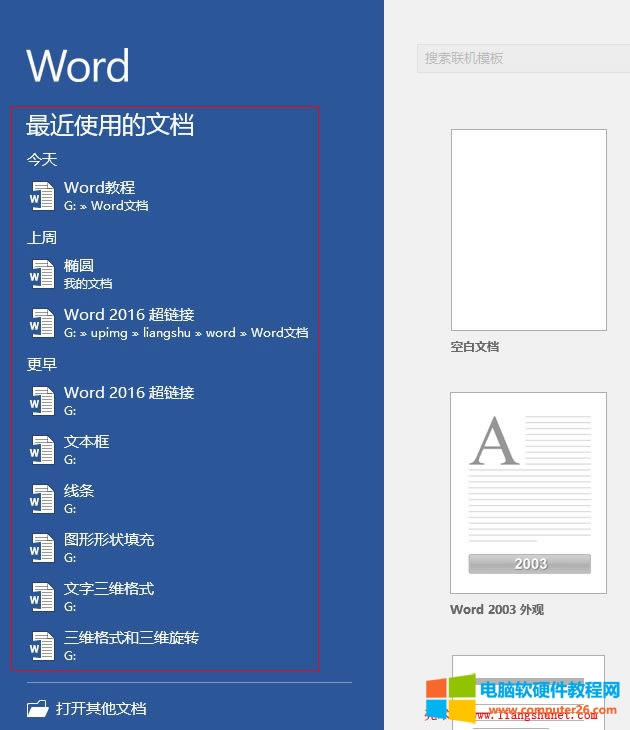Open the recent document title "文本框"
The width and height of the screenshot is (630, 730).
[87, 442]
